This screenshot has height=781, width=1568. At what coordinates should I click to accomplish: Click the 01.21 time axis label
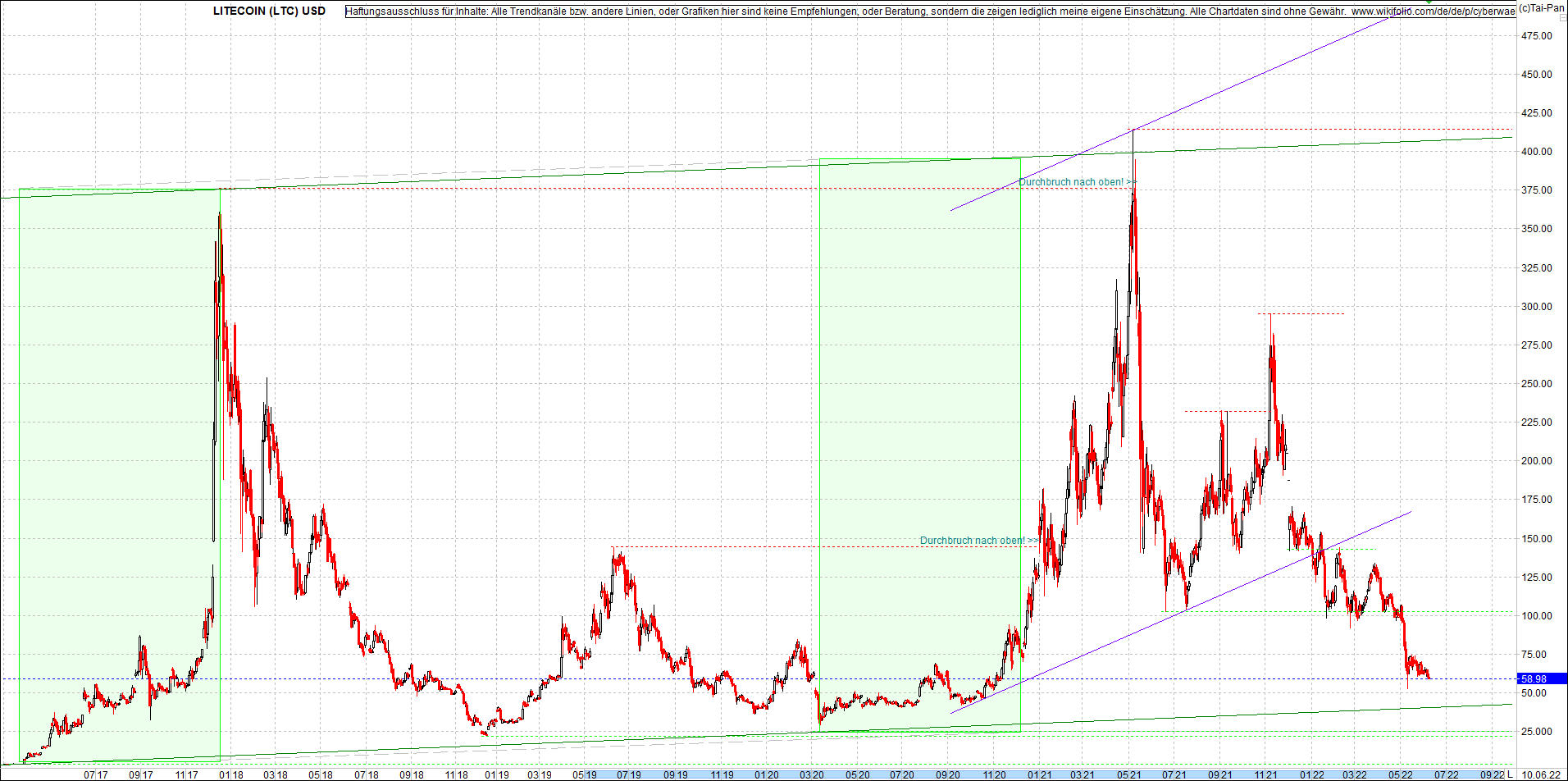(x=1040, y=775)
